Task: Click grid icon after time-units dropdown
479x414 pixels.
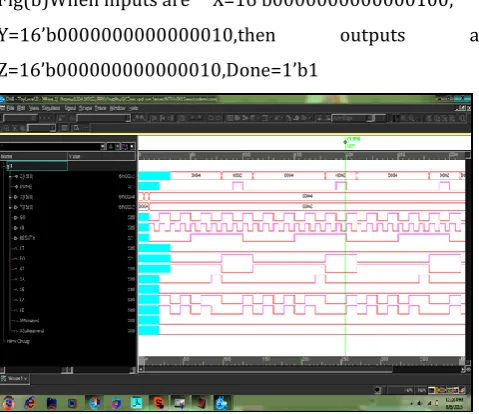Action: tap(64, 128)
